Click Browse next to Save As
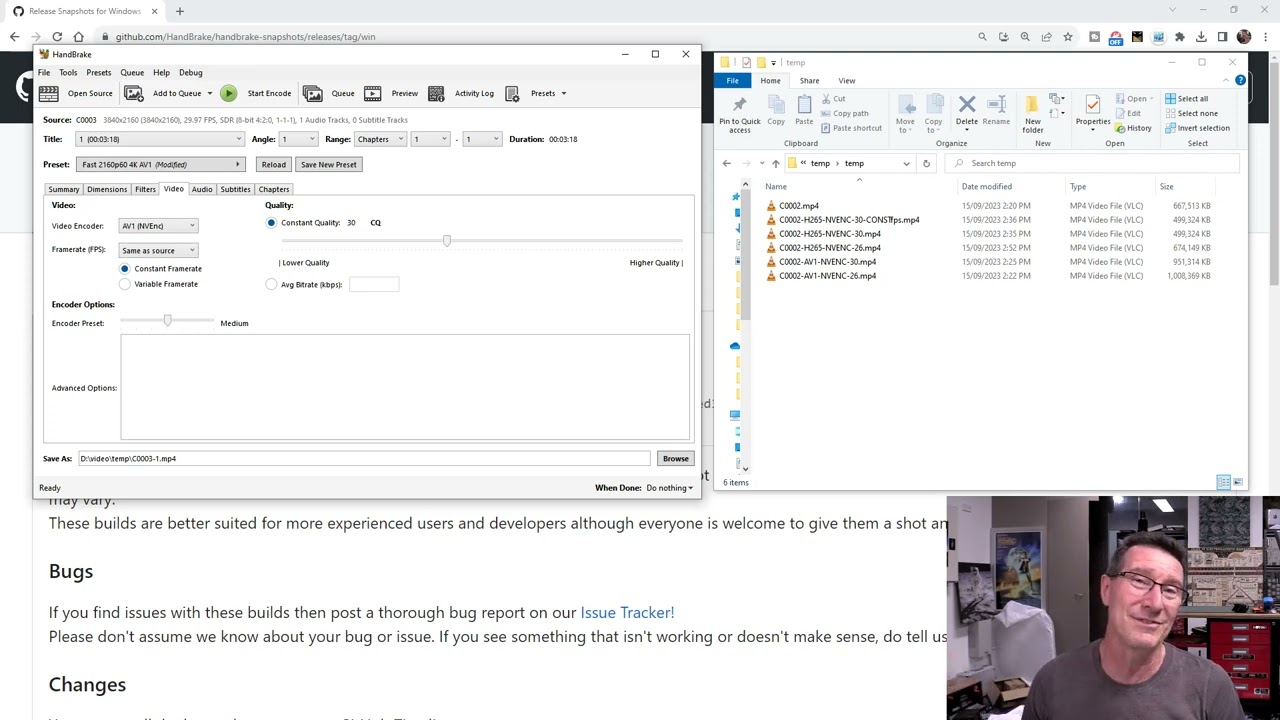Screen dimensions: 1280x720 (676, 459)
